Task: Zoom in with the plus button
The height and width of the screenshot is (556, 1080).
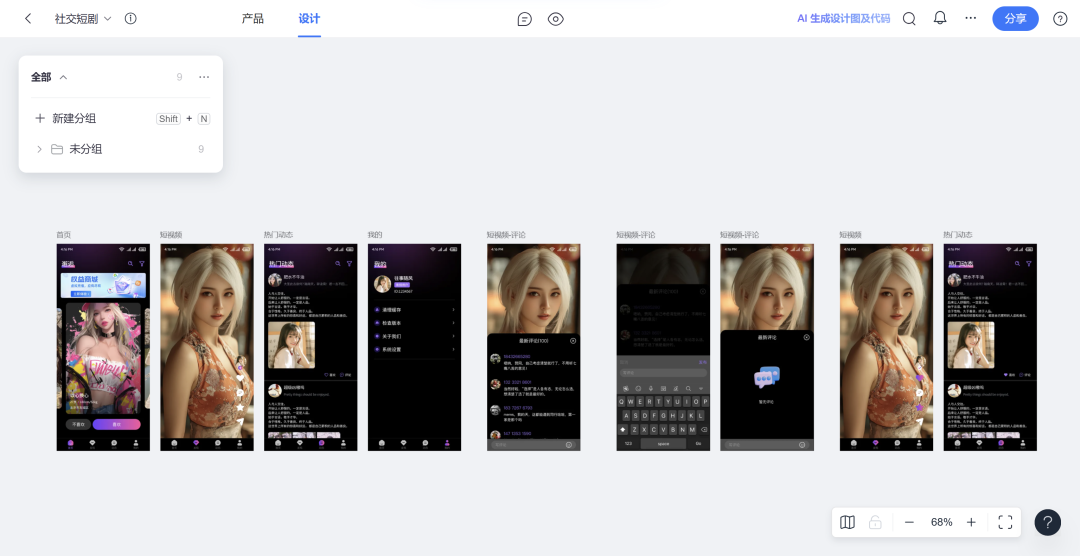Action: click(971, 522)
